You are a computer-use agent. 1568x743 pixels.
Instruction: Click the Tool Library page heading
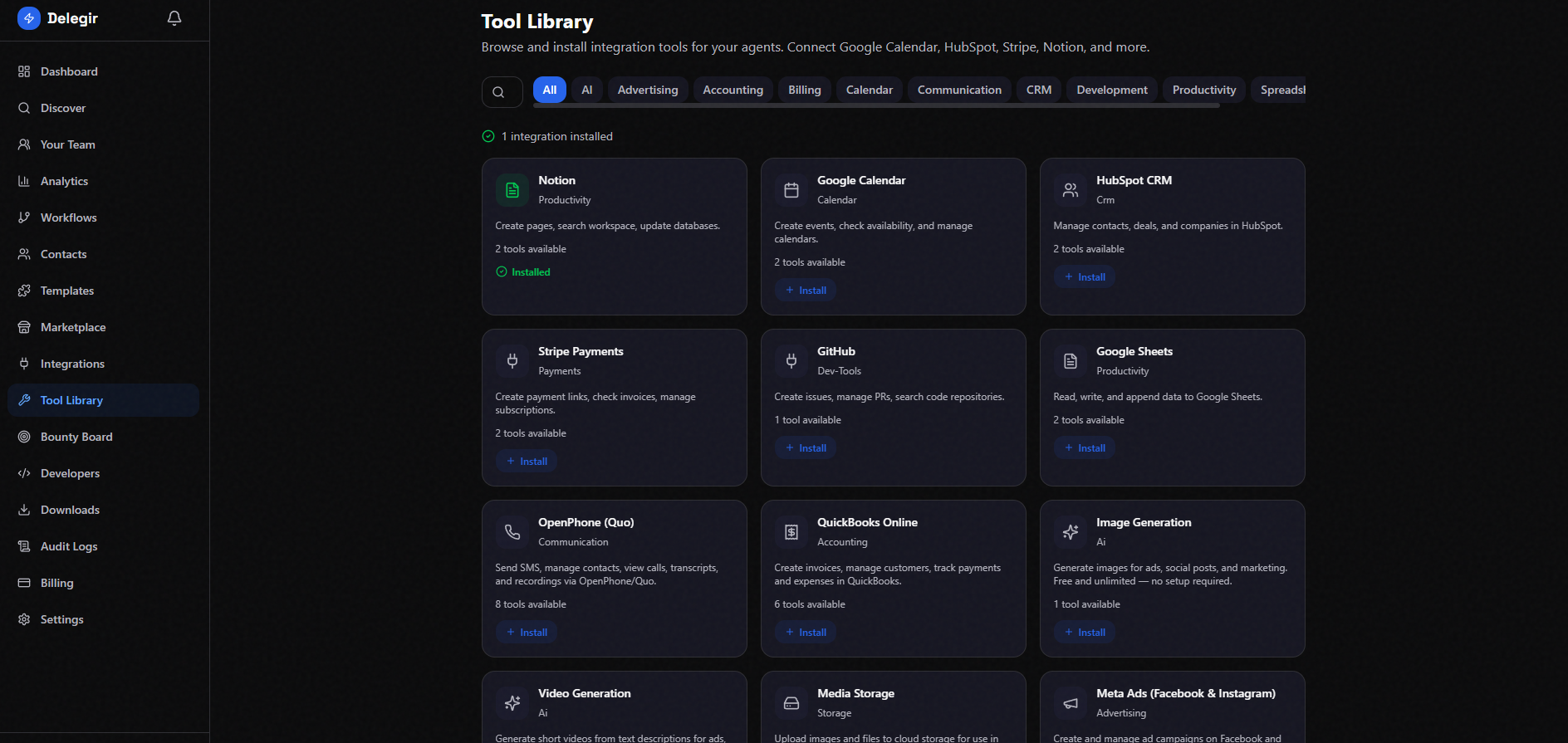pos(537,22)
